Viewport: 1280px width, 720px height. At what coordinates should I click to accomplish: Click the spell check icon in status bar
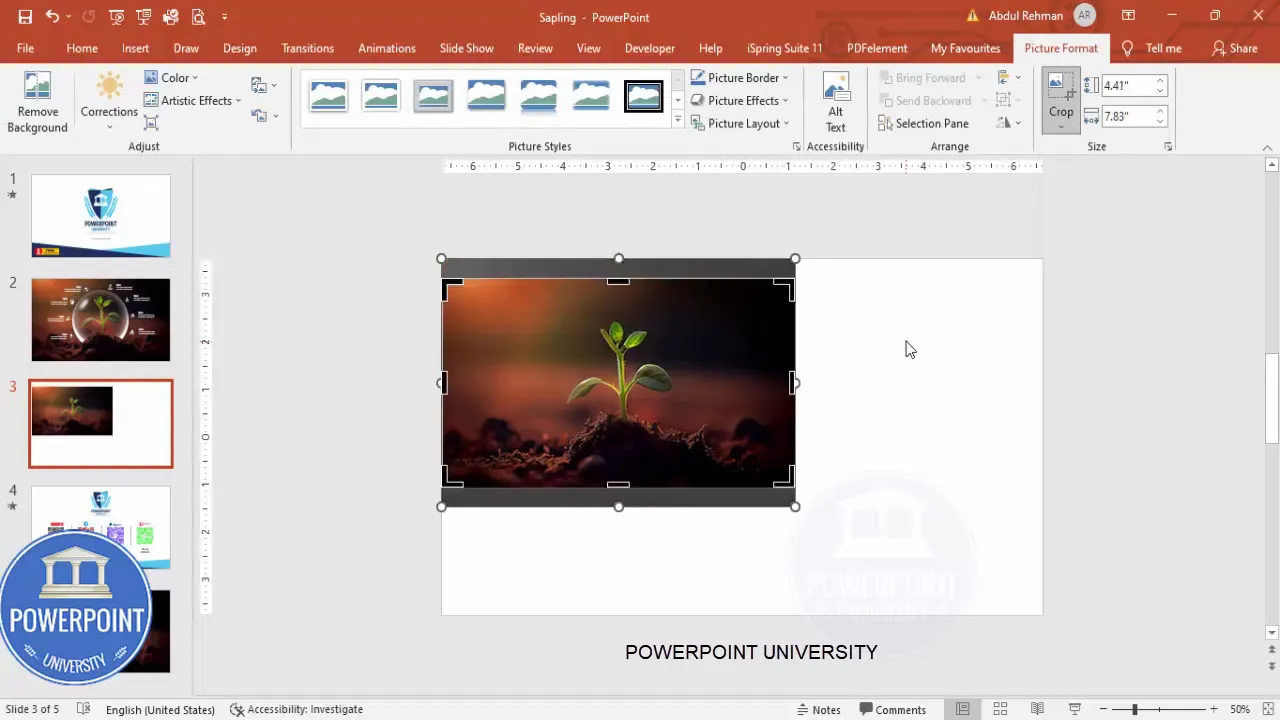coord(84,709)
